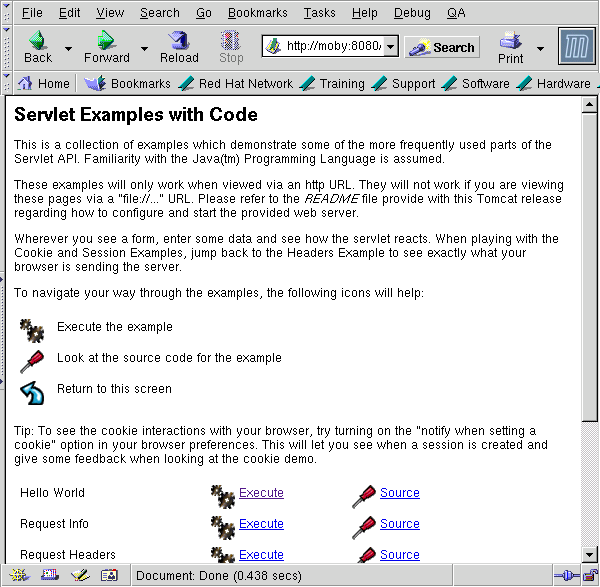Screen dimensions: 600x587
Task: Click the Print toolbar icon
Action: pos(511,47)
